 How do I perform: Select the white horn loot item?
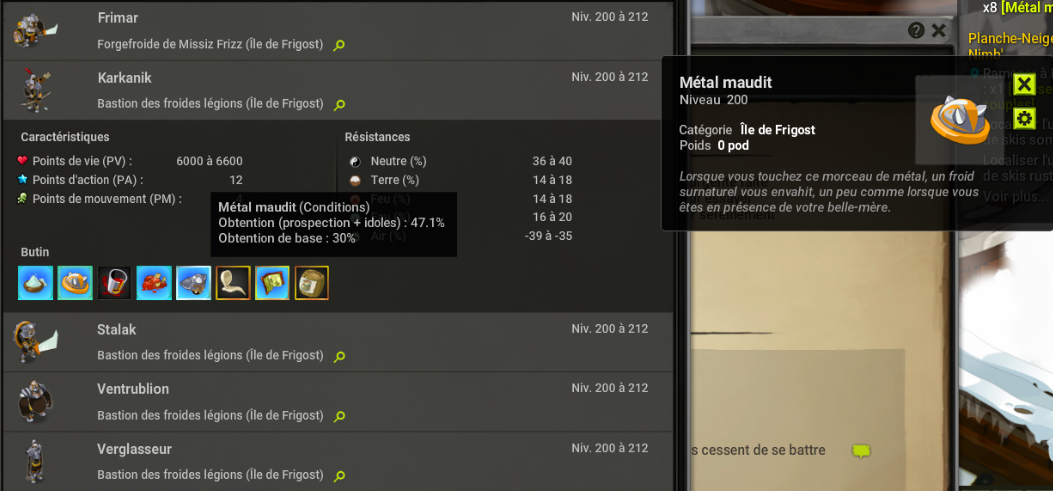pos(233,283)
